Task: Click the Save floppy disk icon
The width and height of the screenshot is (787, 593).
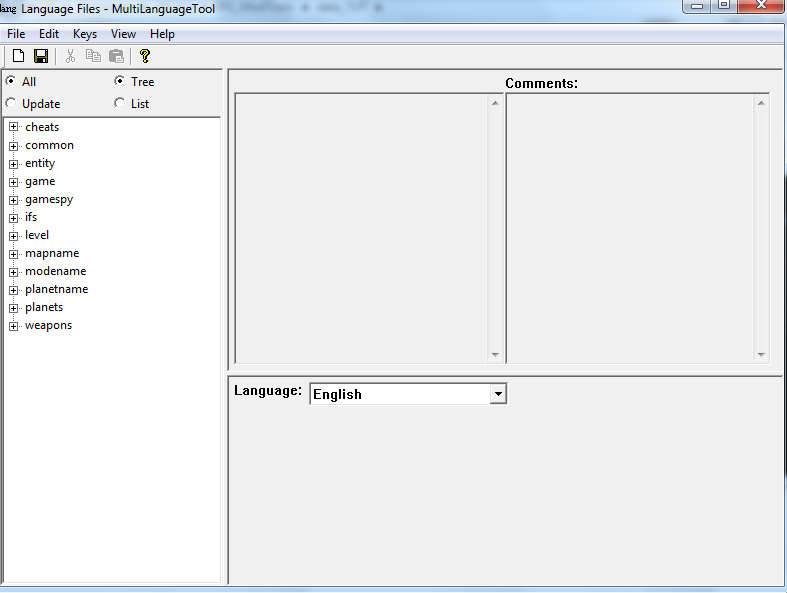Action: (41, 56)
